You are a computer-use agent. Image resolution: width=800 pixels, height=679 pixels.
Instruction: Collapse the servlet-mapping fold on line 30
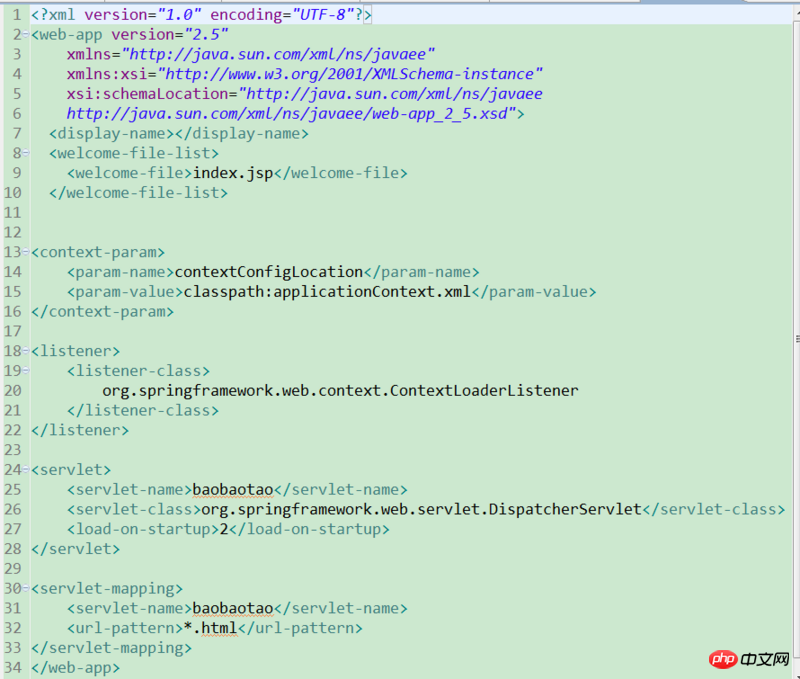(26, 588)
